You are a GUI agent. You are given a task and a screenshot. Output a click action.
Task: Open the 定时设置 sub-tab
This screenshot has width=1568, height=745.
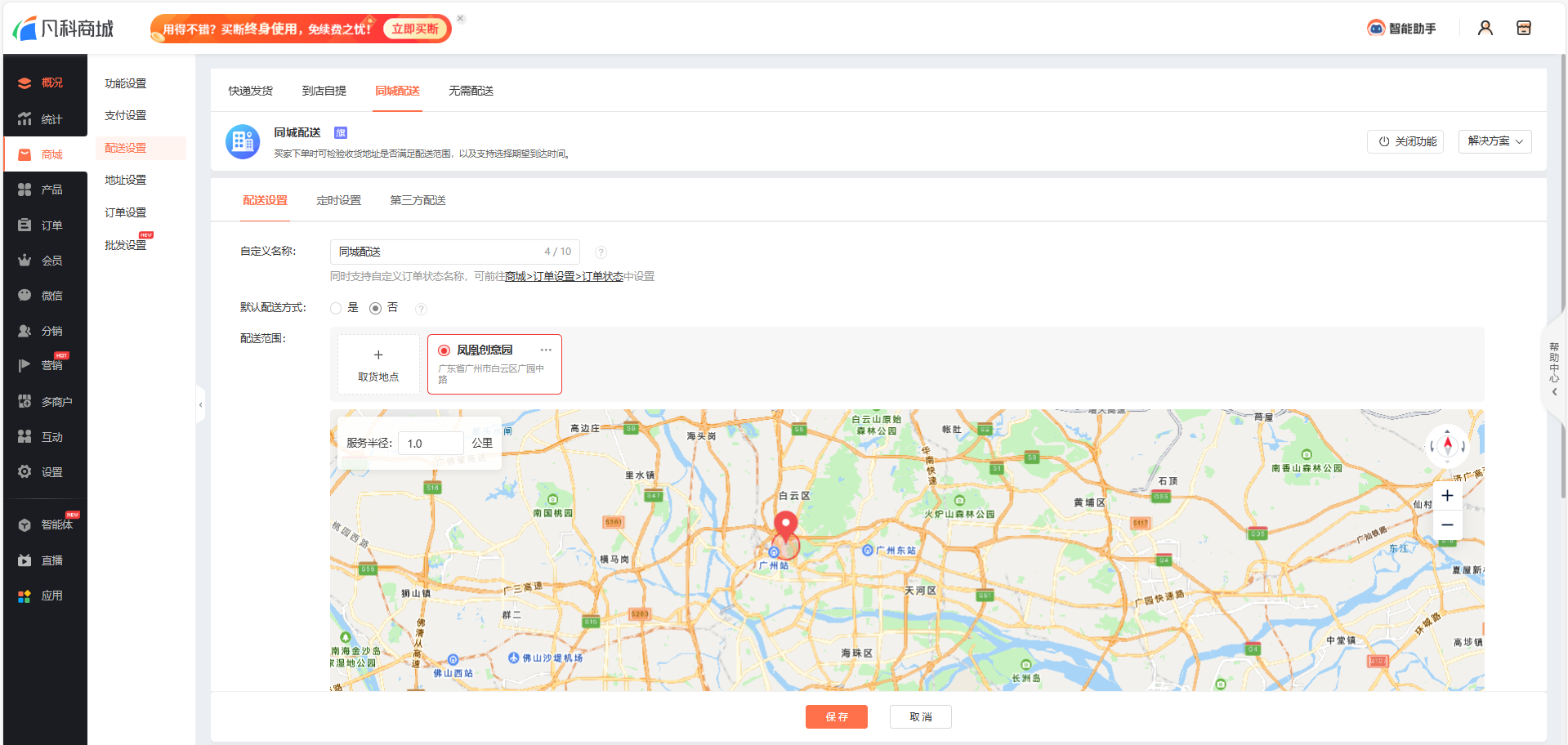point(339,200)
